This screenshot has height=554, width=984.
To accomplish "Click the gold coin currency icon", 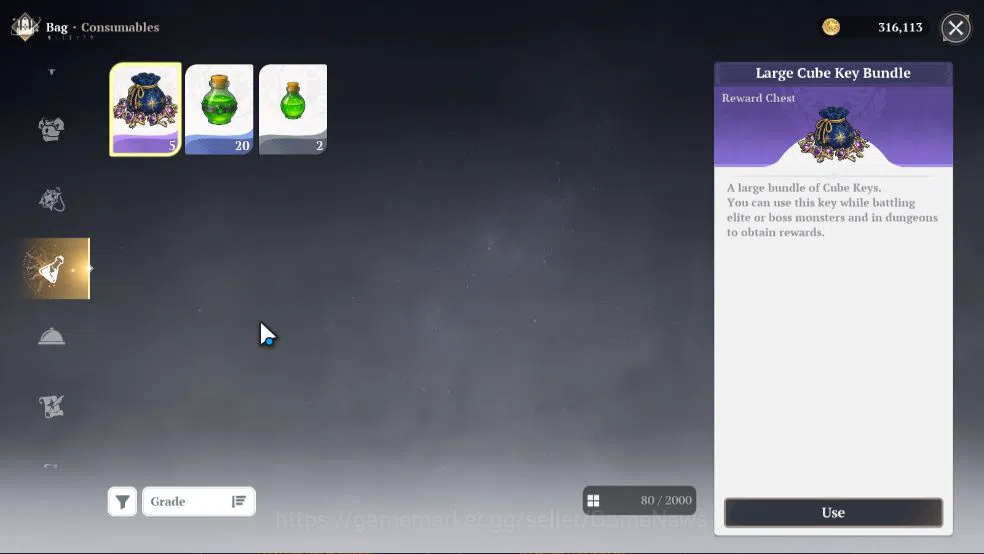I will [x=831, y=27].
